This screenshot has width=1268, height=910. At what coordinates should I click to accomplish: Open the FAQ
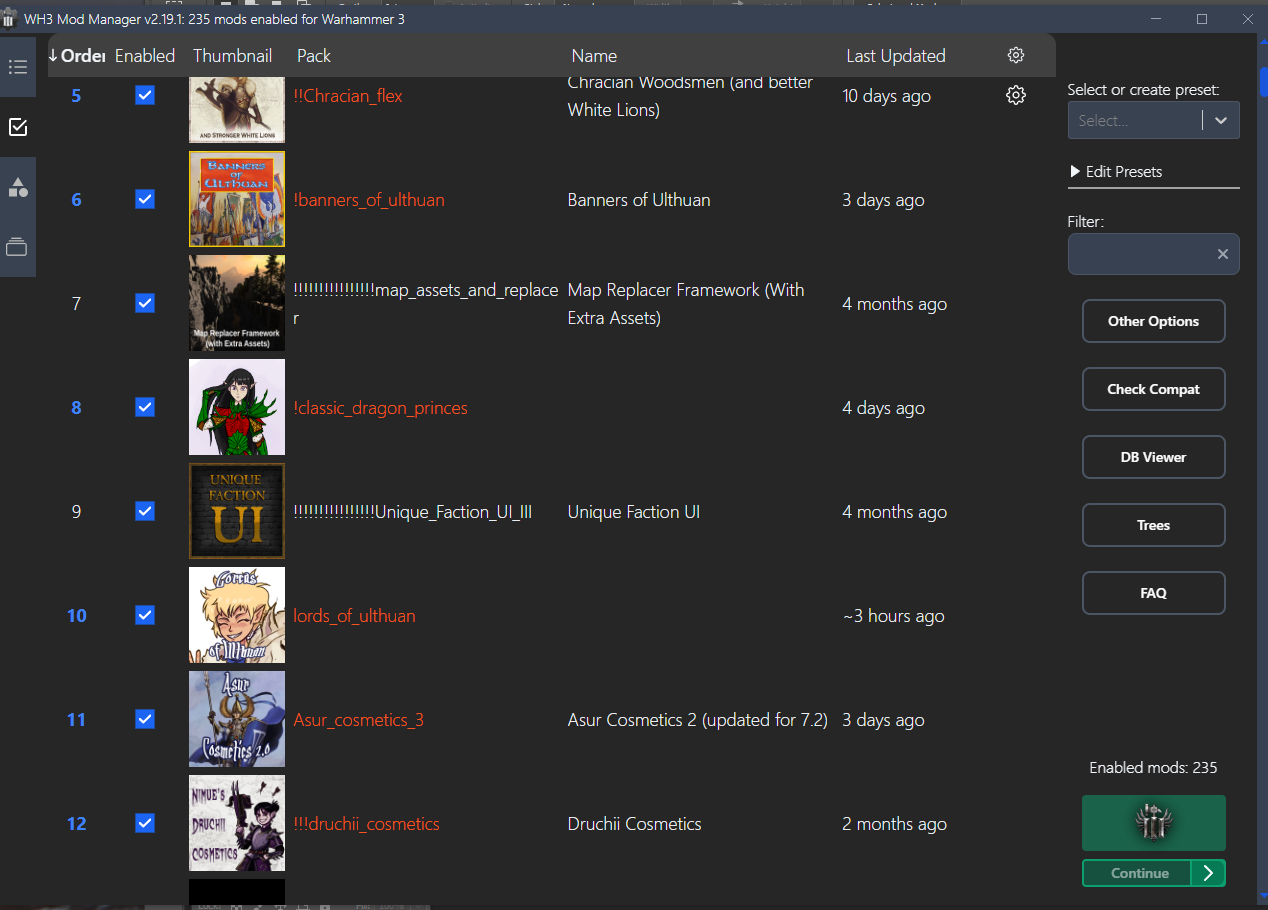coord(1153,593)
